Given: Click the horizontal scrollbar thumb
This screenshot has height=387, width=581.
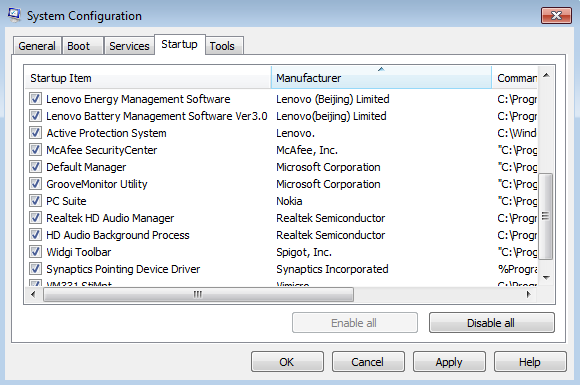Looking at the screenshot, I should 198,295.
